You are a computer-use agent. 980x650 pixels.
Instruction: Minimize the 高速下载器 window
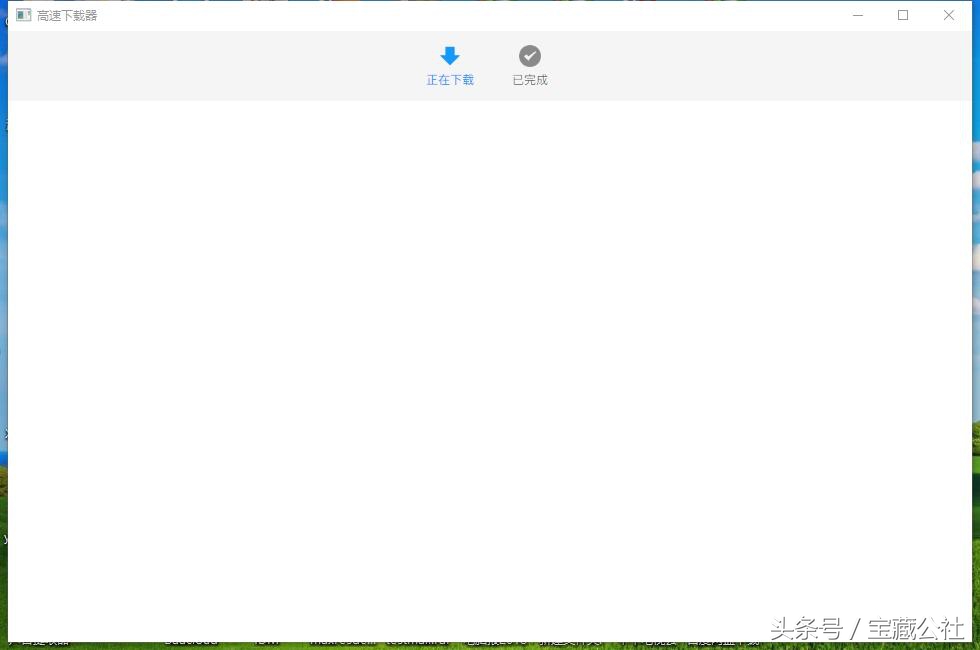858,15
